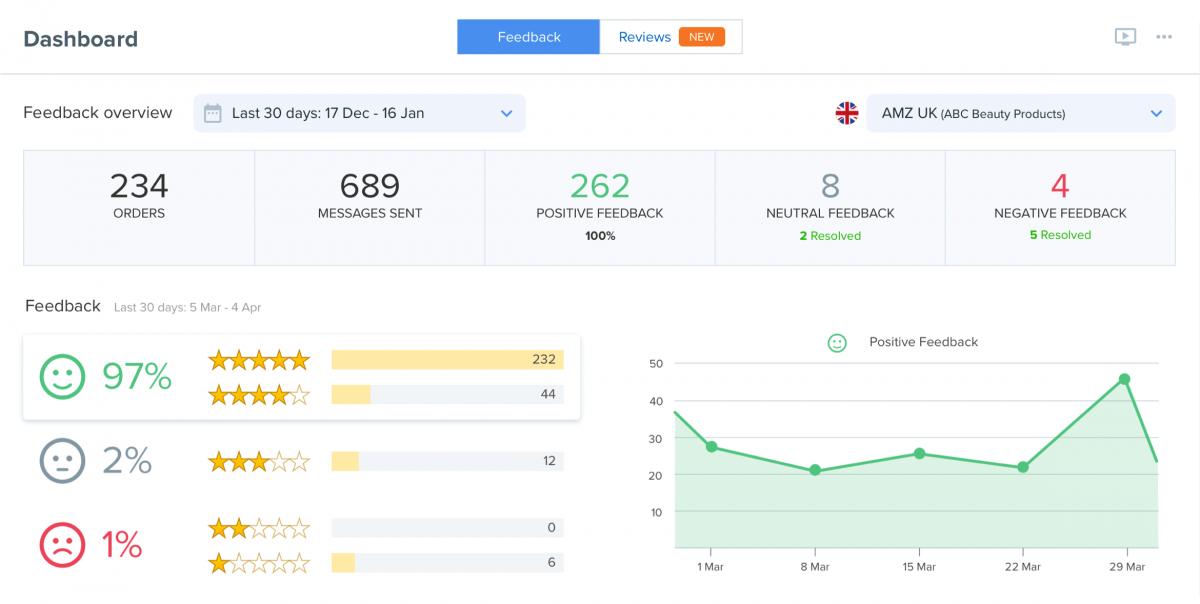This screenshot has height=604, width=1200.
Task: Click the 1% negative percentage
Action: coord(122,545)
